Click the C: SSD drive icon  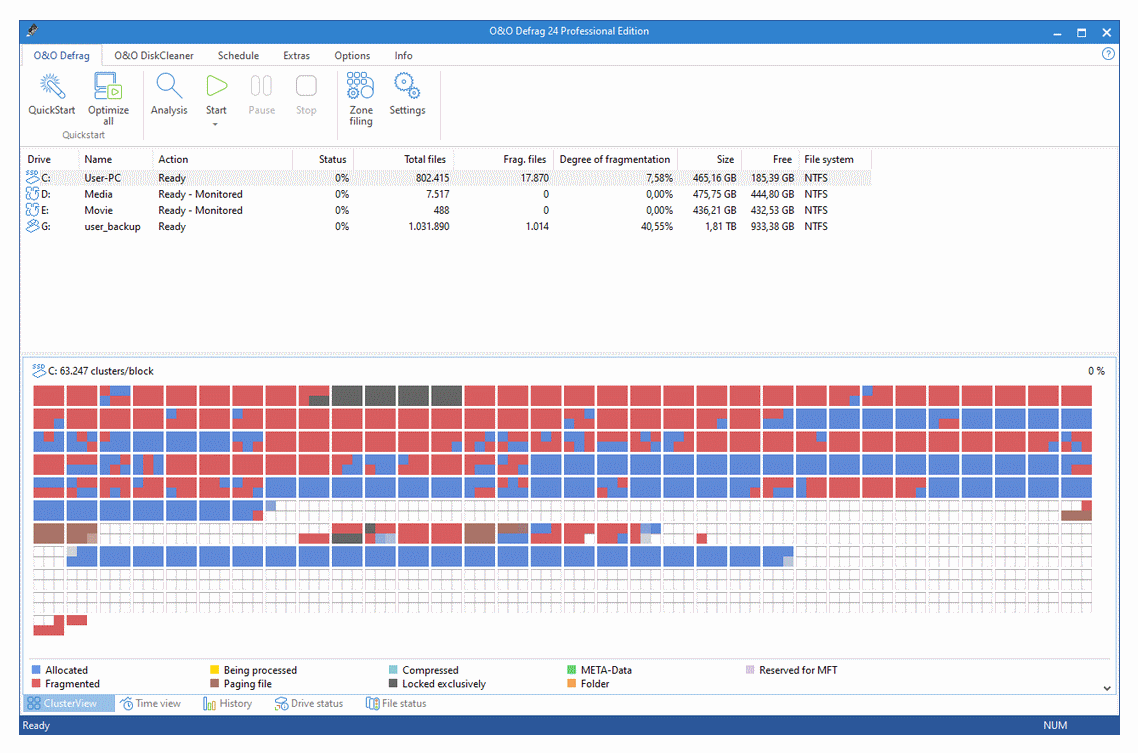click(x=32, y=177)
